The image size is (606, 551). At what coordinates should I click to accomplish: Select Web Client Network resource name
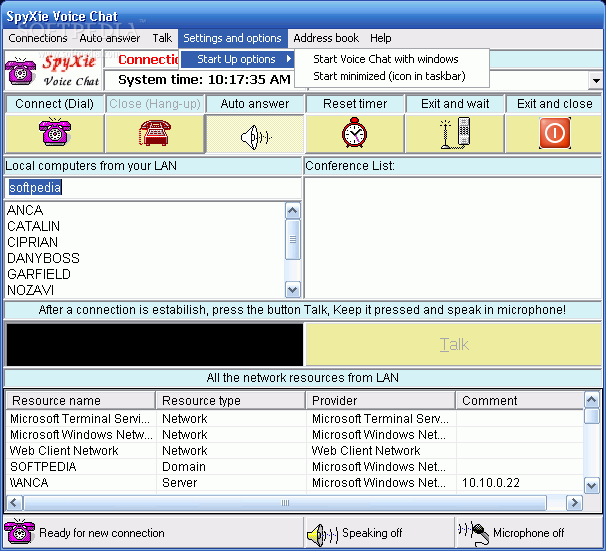click(x=64, y=451)
